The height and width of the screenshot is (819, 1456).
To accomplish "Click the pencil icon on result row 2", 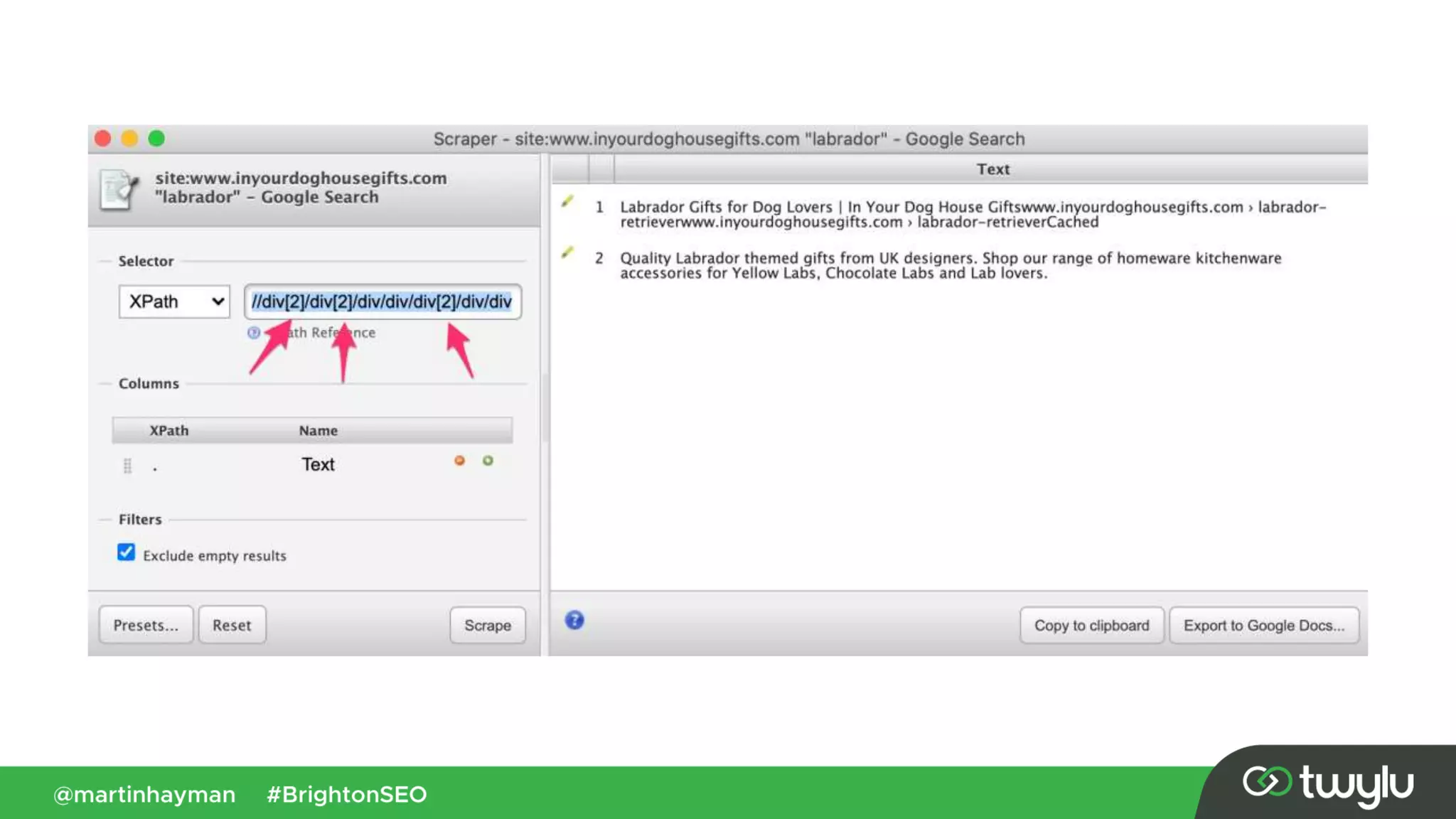I will 567,252.
